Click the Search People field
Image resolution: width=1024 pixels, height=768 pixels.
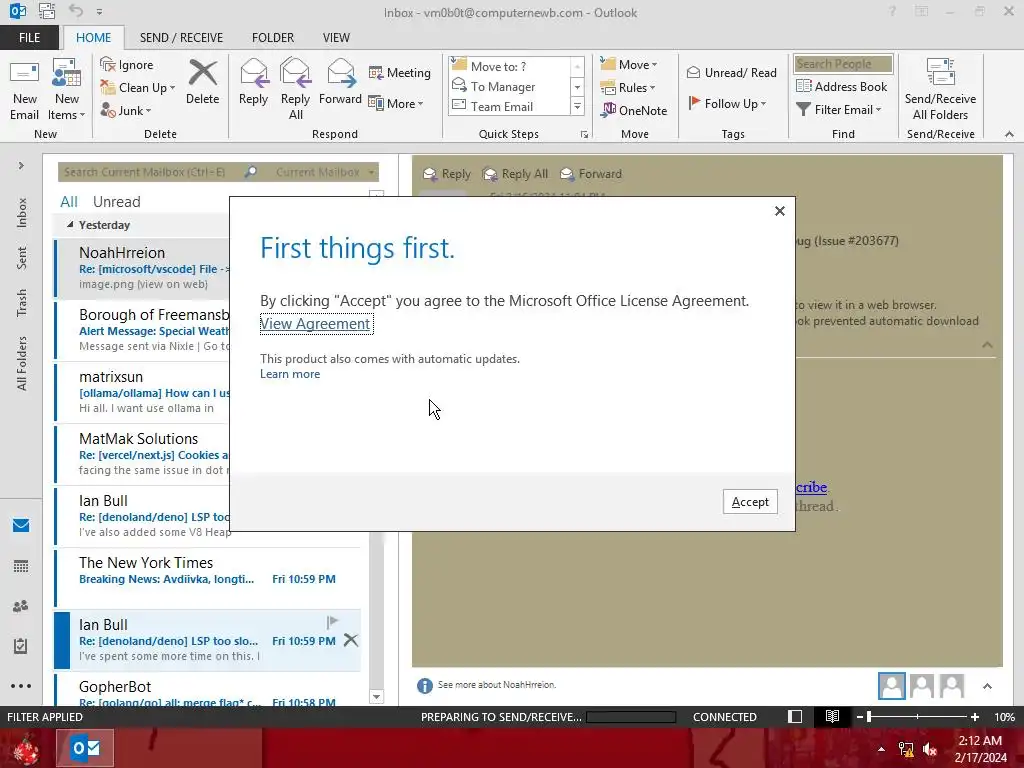coord(843,64)
